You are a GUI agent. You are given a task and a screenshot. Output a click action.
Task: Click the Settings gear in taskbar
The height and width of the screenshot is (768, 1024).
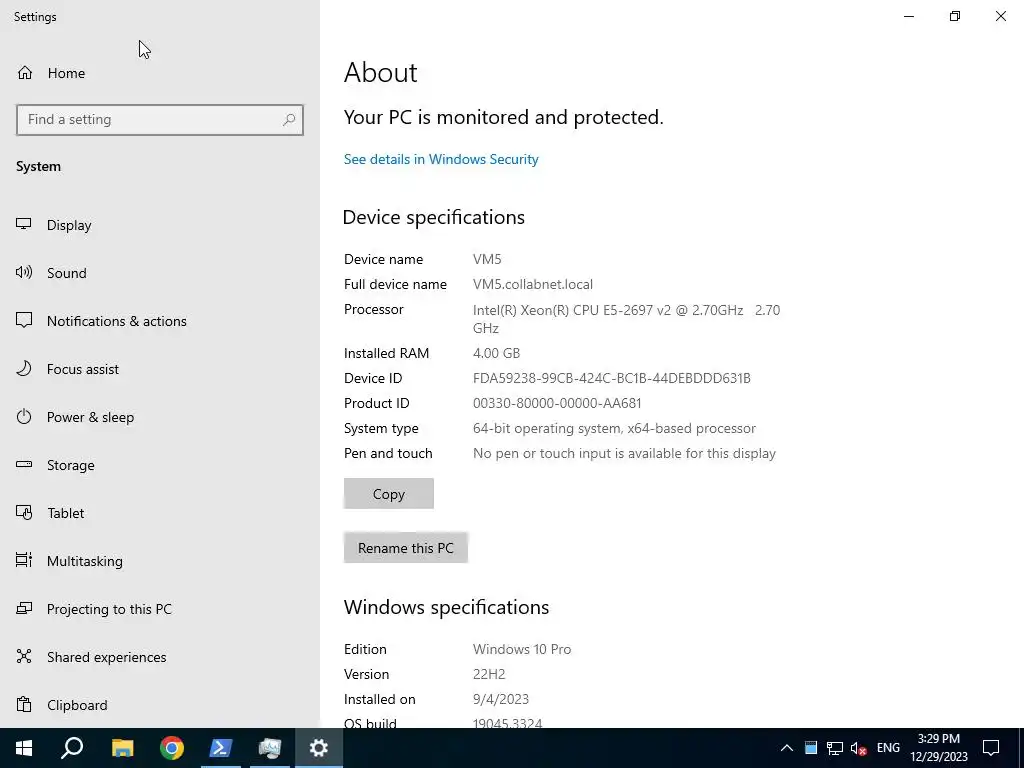pos(319,748)
